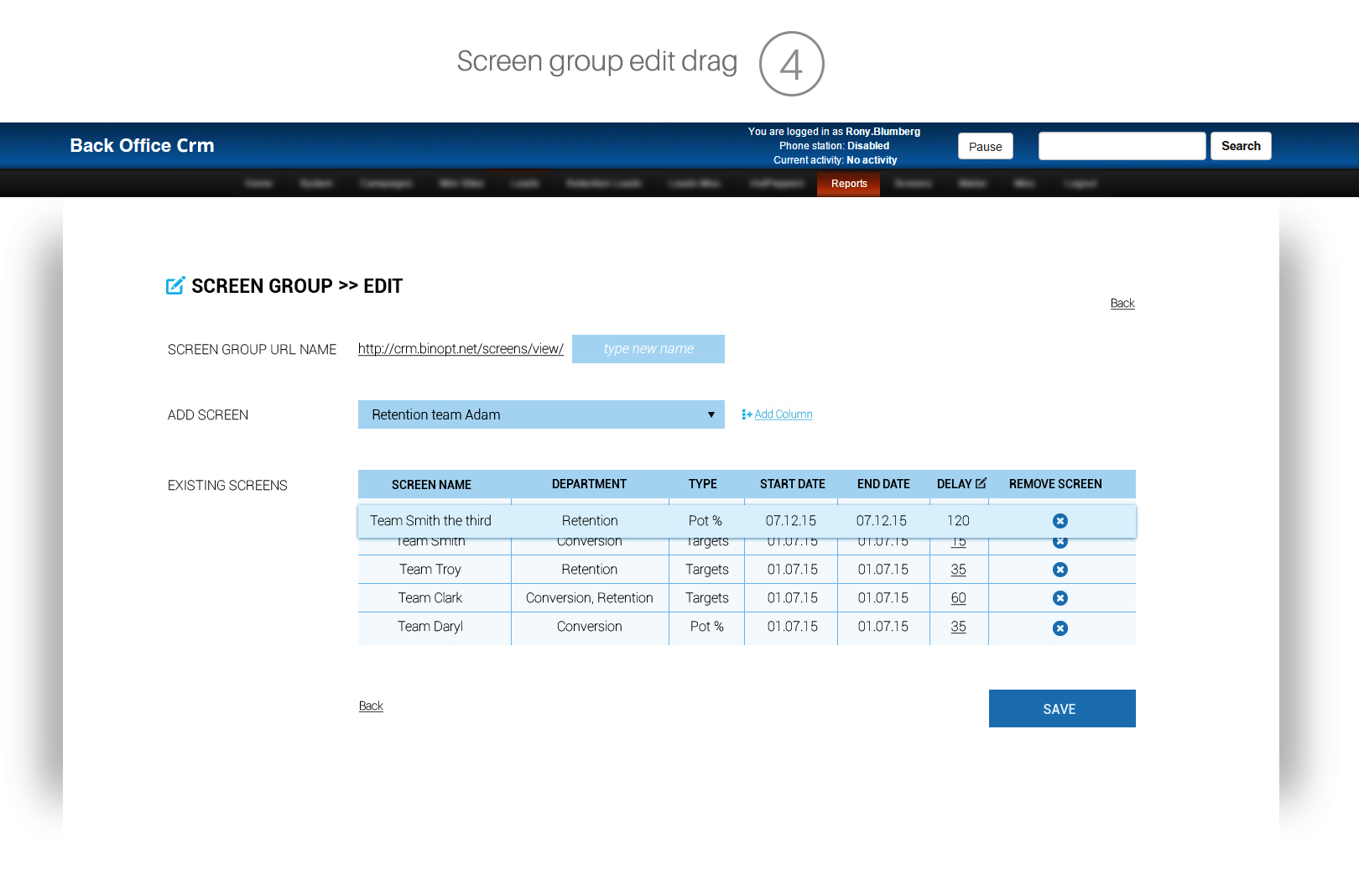Click Rony.Blumberg username in header

click(883, 132)
